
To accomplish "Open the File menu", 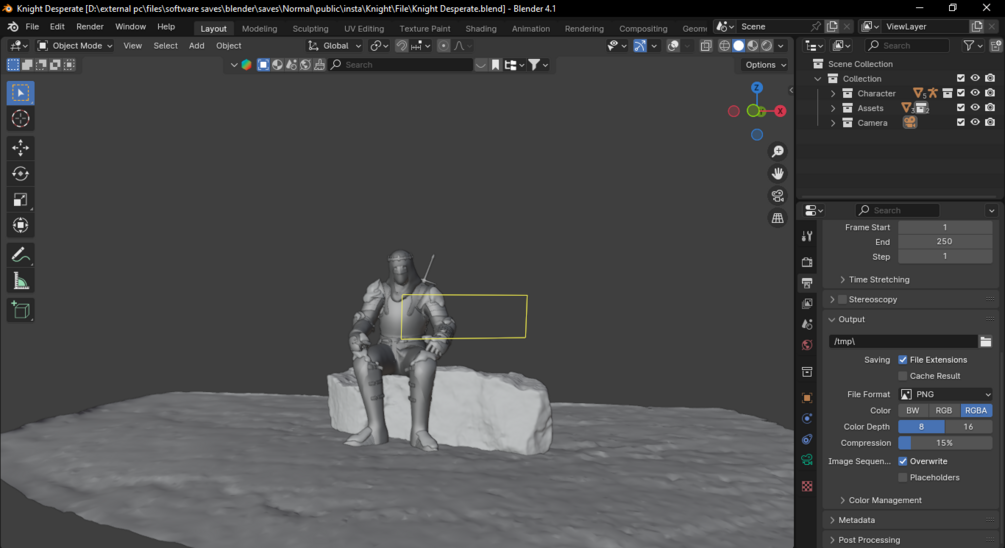I will pyautogui.click(x=32, y=26).
